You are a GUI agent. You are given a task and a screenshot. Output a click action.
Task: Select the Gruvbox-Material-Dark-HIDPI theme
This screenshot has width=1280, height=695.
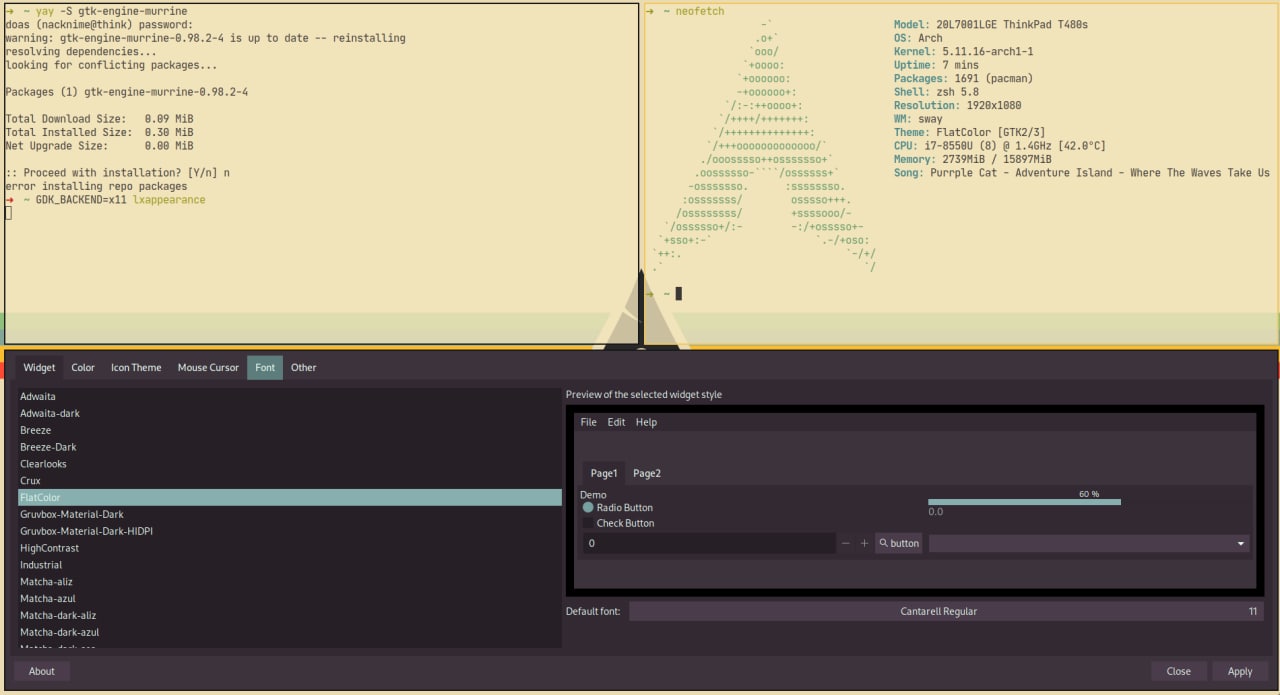[x=290, y=531]
